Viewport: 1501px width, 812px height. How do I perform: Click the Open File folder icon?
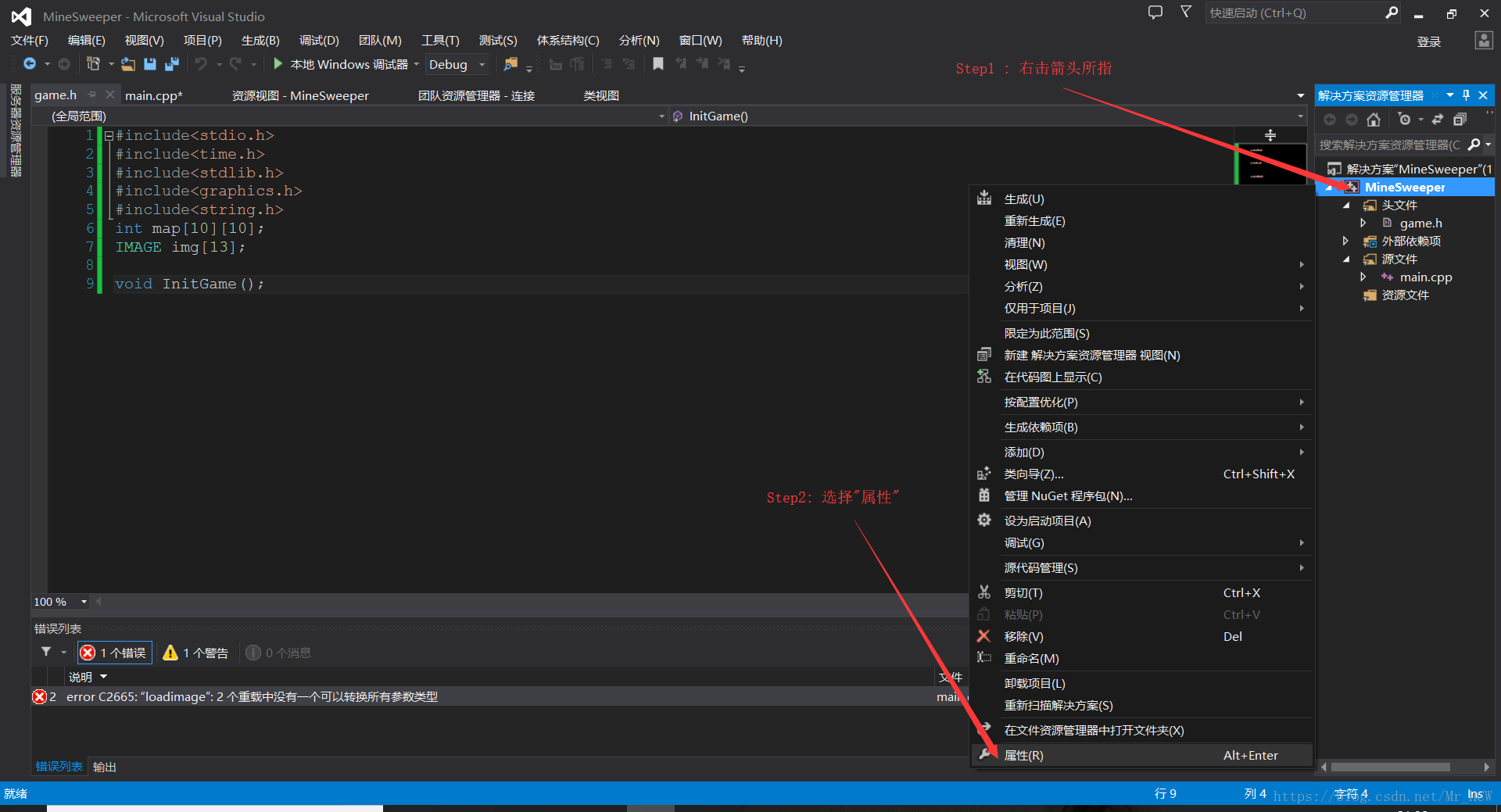127,64
